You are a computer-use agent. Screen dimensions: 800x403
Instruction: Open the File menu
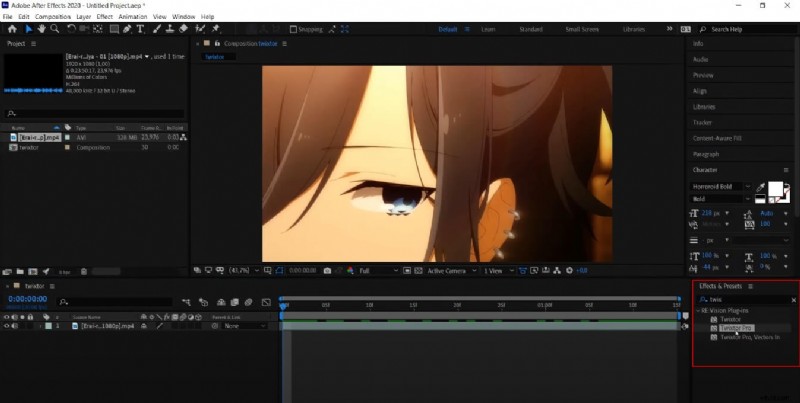(x=8, y=17)
